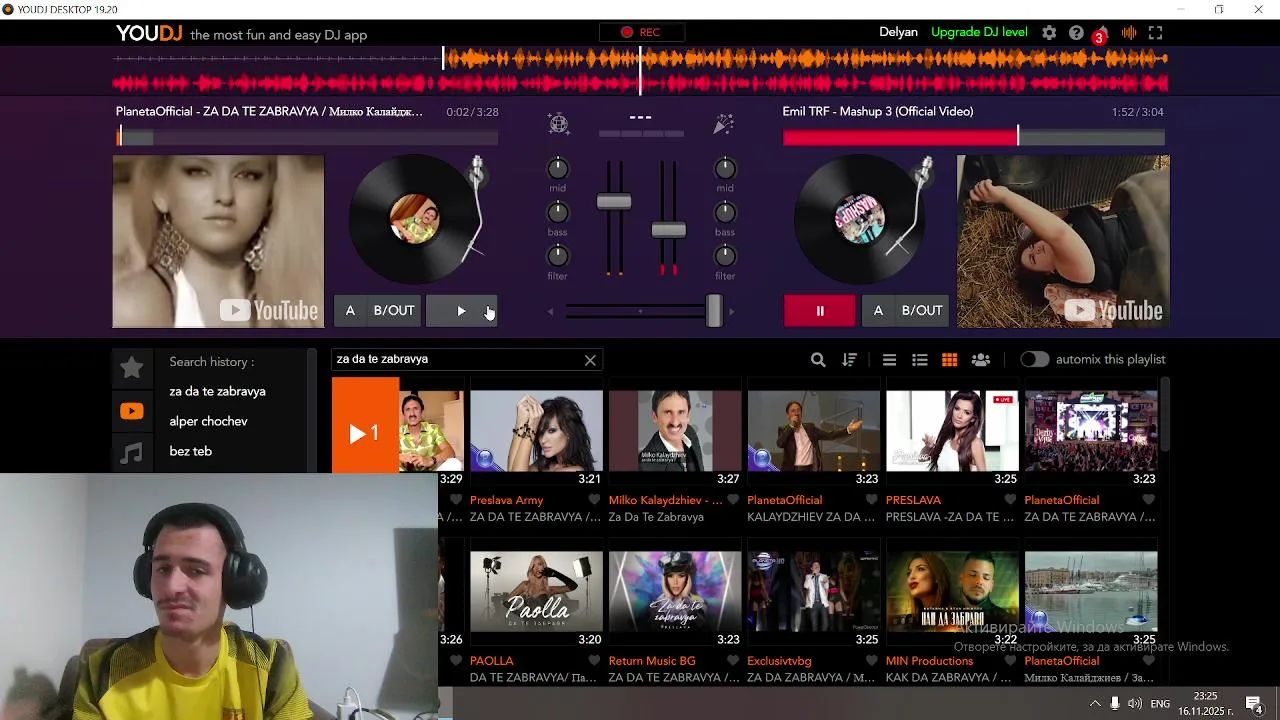Image resolution: width=1280 pixels, height=720 pixels.
Task: Click the right deck effects icon above mid knob
Action: tap(724, 124)
